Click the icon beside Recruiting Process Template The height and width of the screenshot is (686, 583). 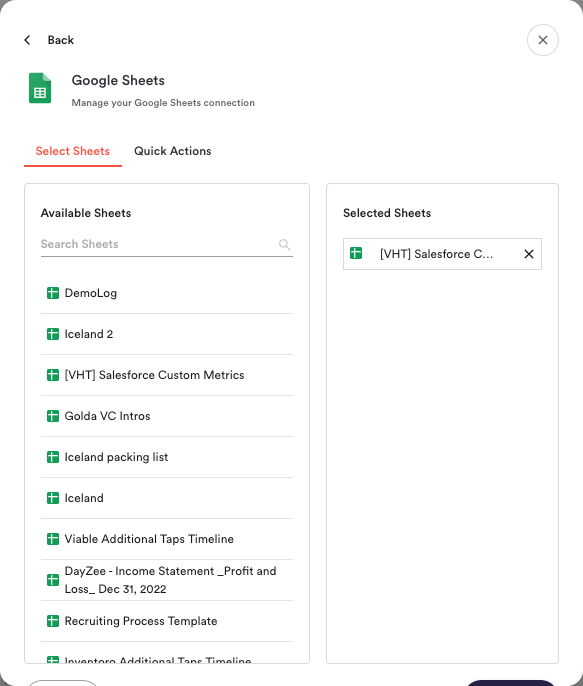click(x=53, y=621)
